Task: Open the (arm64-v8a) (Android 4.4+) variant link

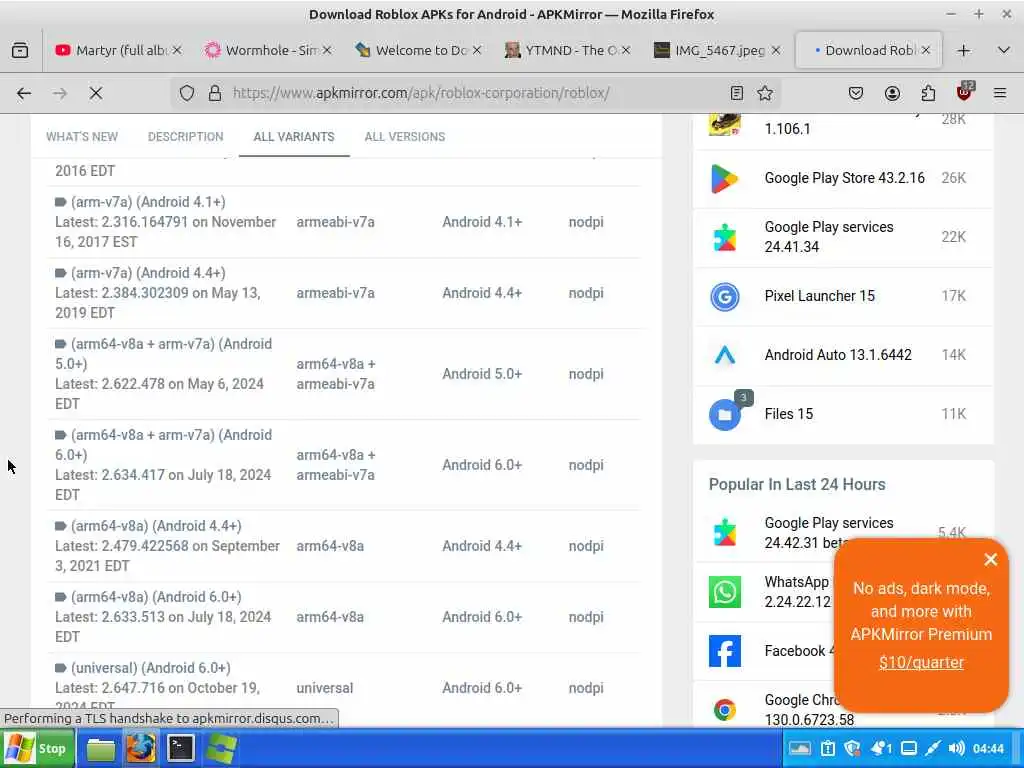Action: tap(156, 526)
